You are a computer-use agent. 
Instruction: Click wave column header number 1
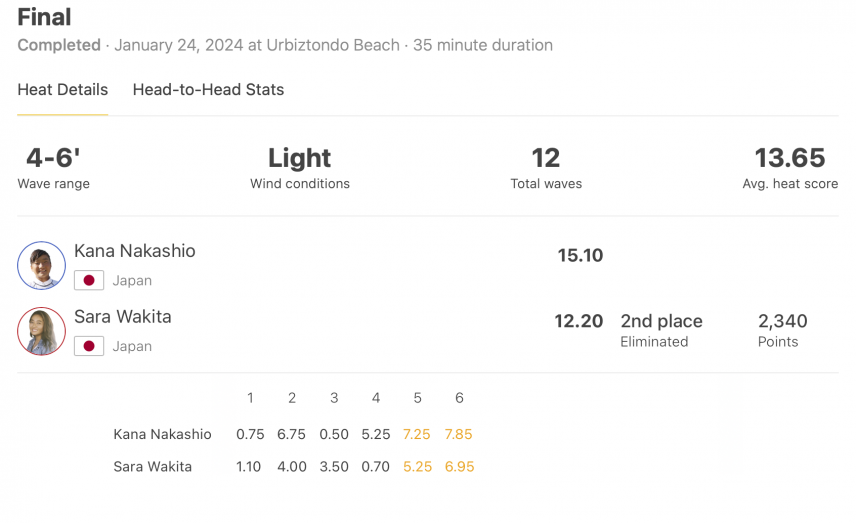pyautogui.click(x=250, y=398)
